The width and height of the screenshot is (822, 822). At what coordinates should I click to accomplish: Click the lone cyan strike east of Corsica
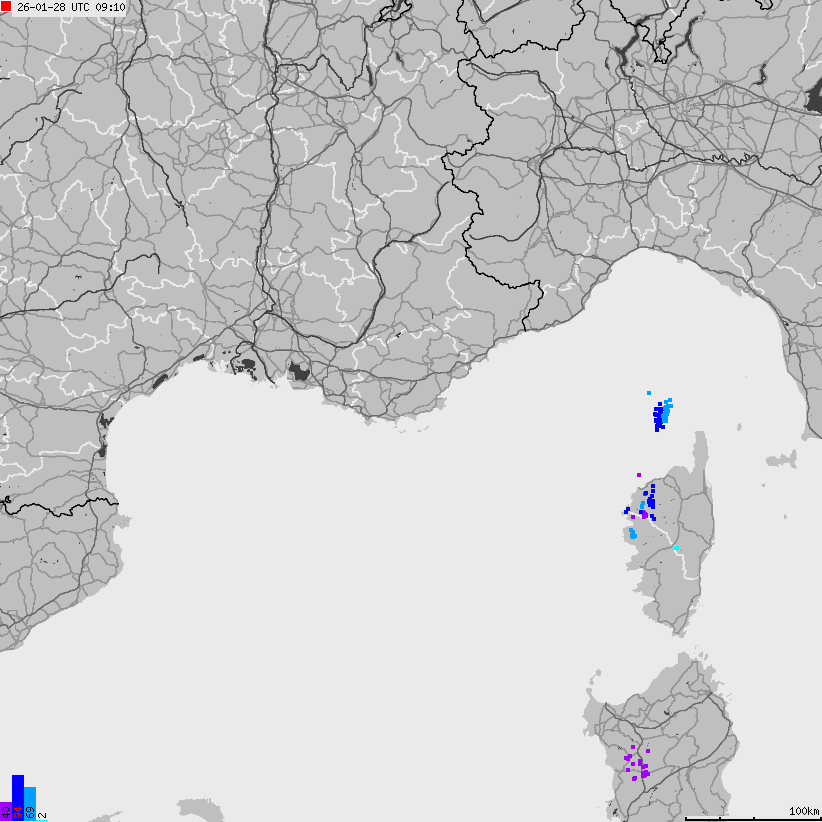click(677, 548)
